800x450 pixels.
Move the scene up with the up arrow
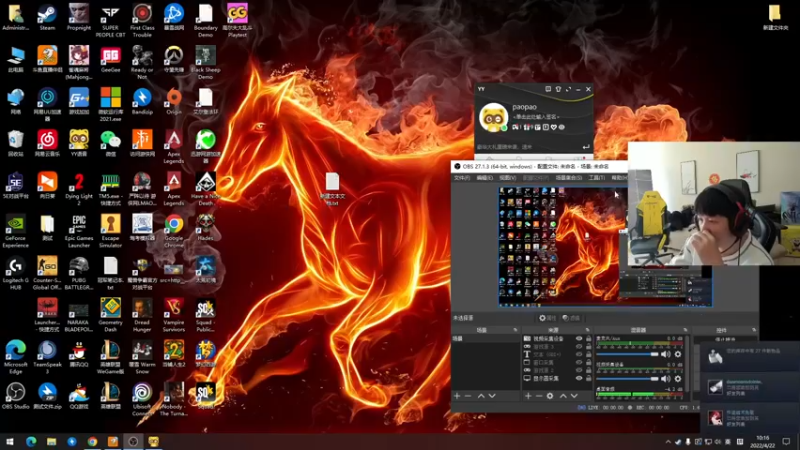(x=481, y=396)
